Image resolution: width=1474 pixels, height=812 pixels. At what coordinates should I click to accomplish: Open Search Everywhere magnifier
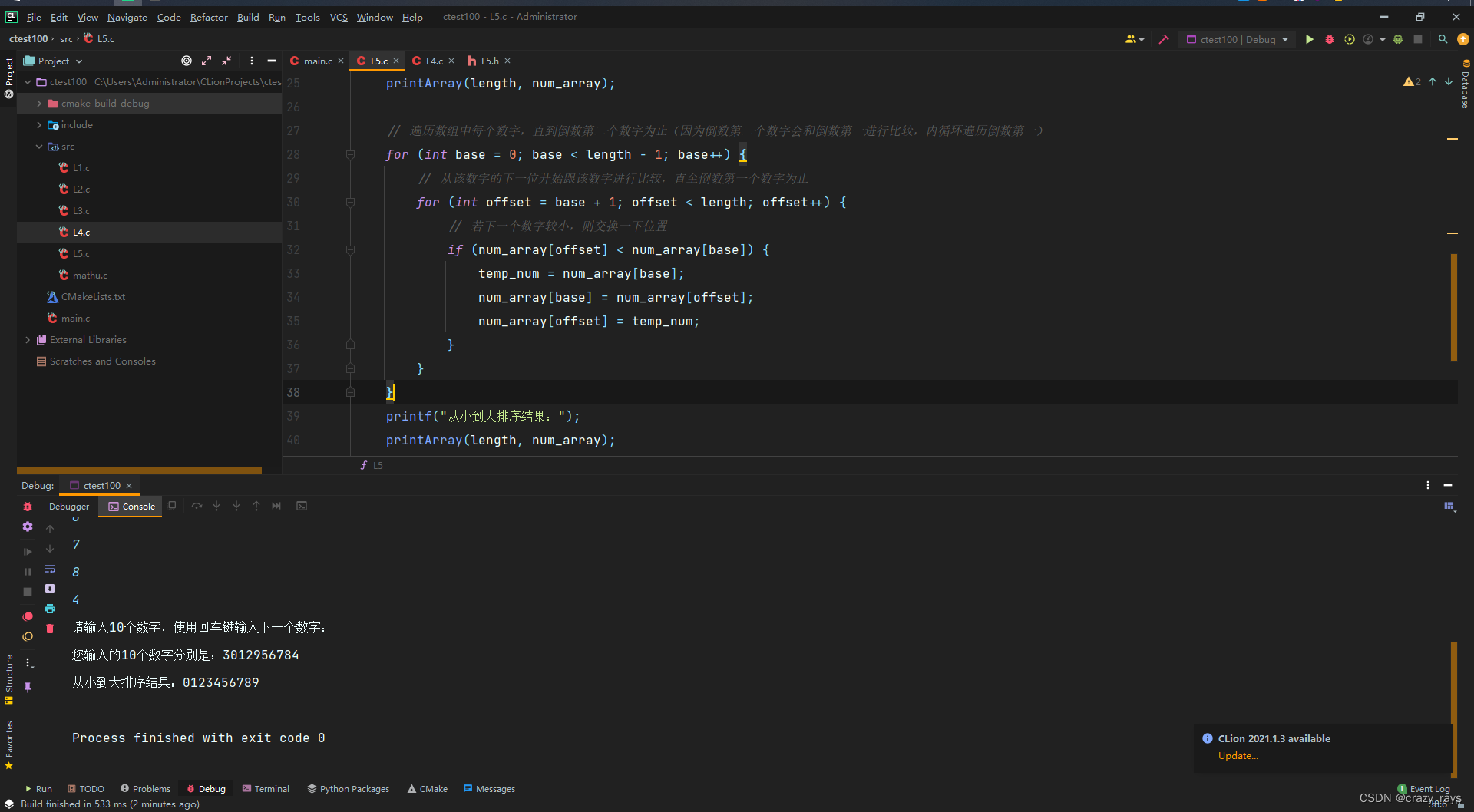pyautogui.click(x=1443, y=39)
